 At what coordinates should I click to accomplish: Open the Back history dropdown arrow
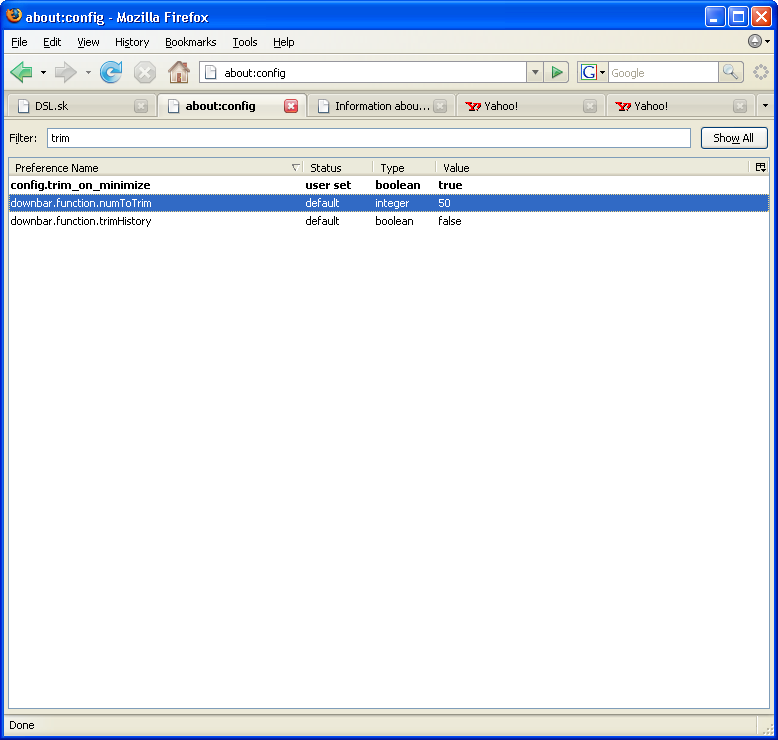pos(43,72)
